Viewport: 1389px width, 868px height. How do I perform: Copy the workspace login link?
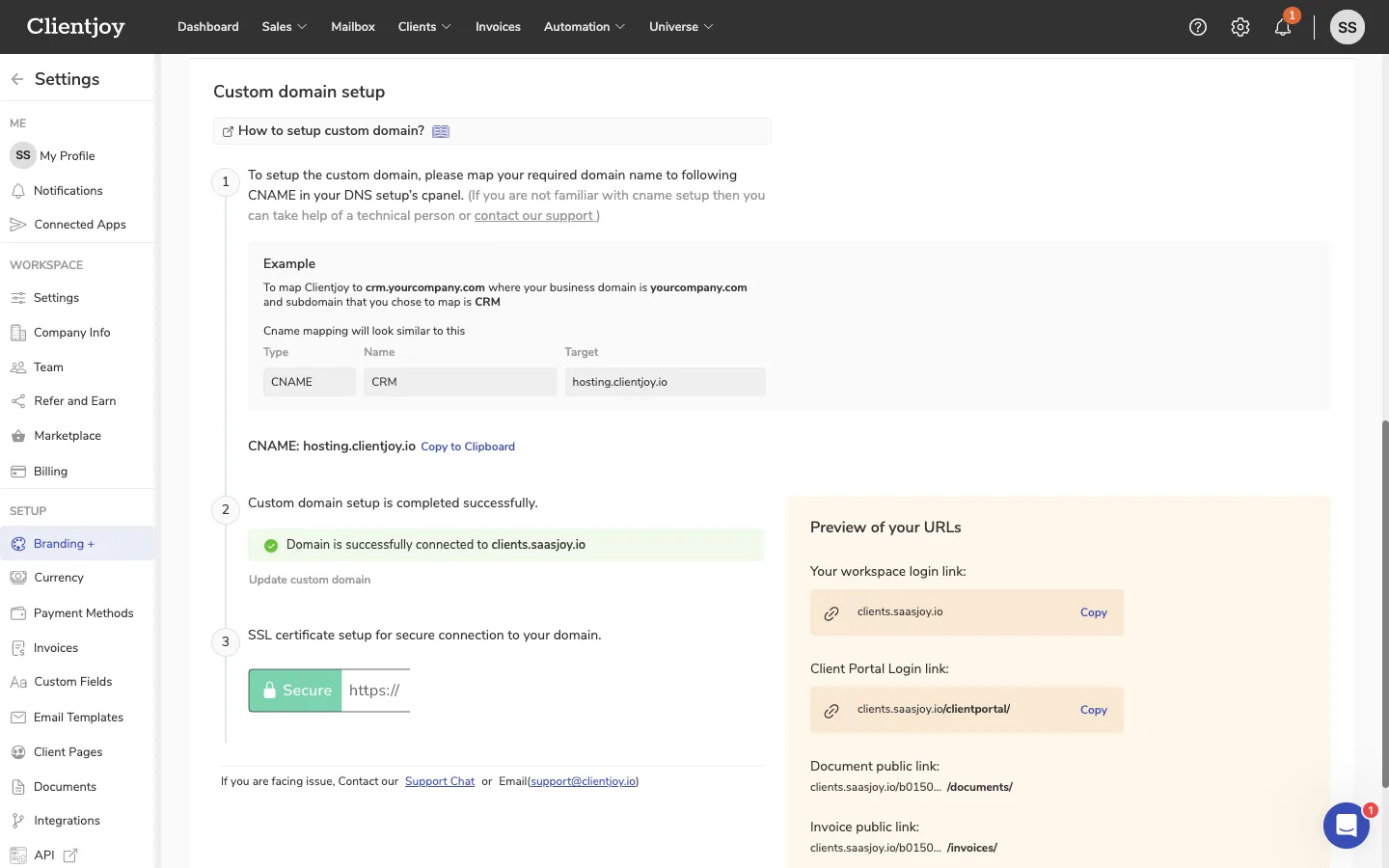tap(1094, 612)
